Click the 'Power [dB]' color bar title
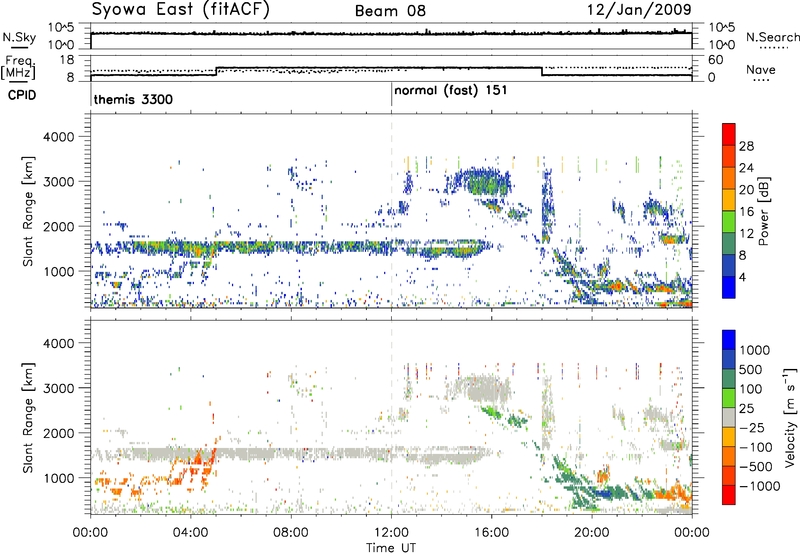 (x=763, y=211)
